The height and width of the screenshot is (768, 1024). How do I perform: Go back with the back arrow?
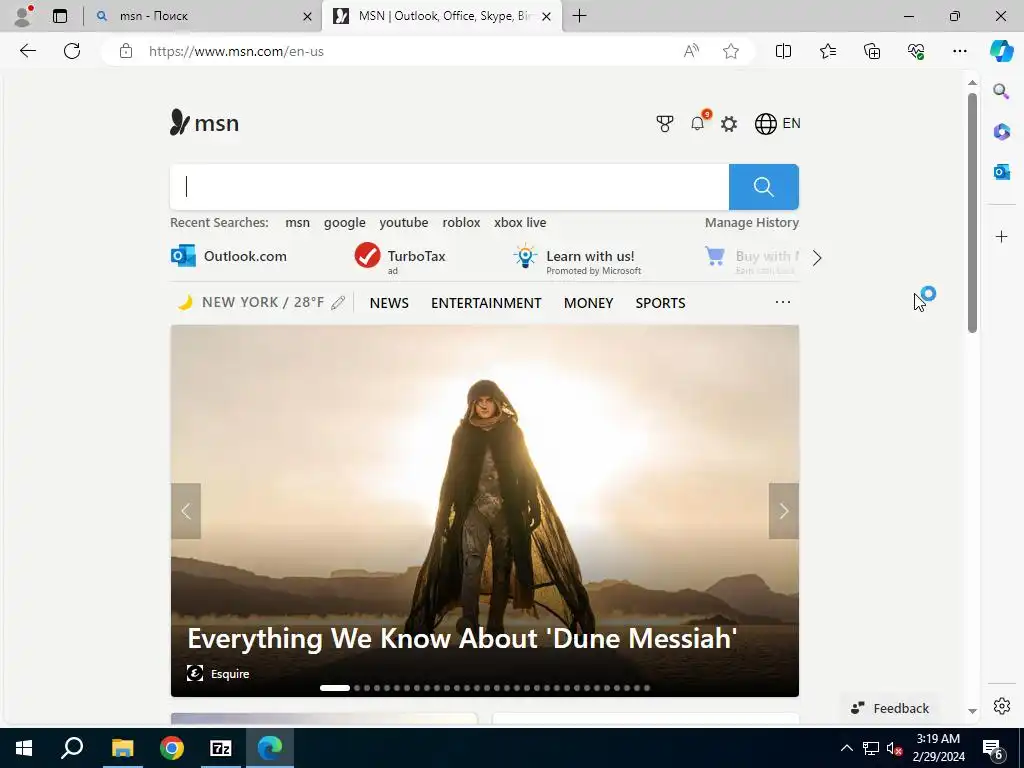point(27,51)
